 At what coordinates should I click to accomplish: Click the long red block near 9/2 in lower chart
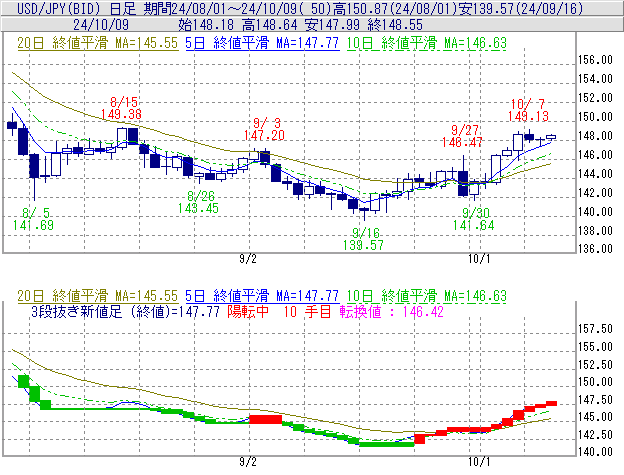pyautogui.click(x=265, y=419)
